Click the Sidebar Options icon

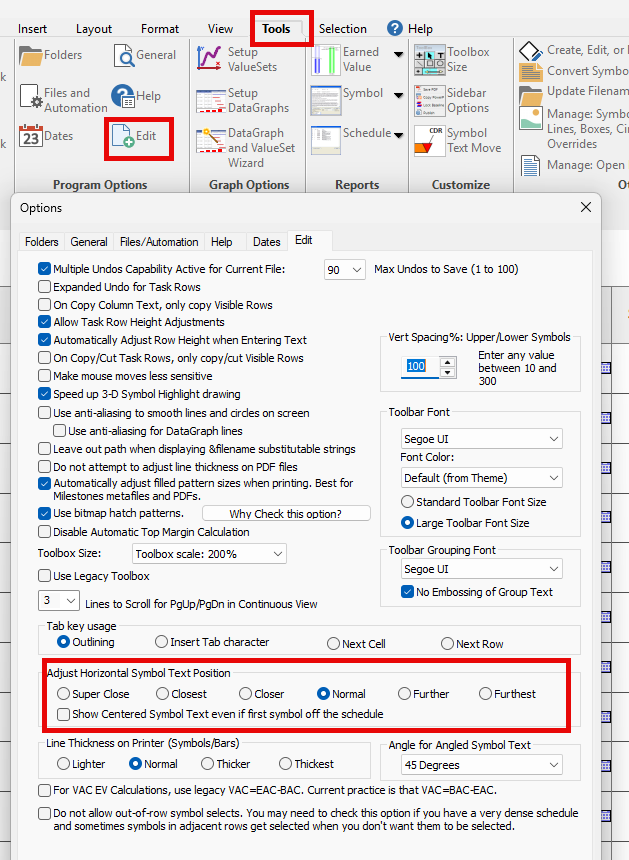coord(430,100)
